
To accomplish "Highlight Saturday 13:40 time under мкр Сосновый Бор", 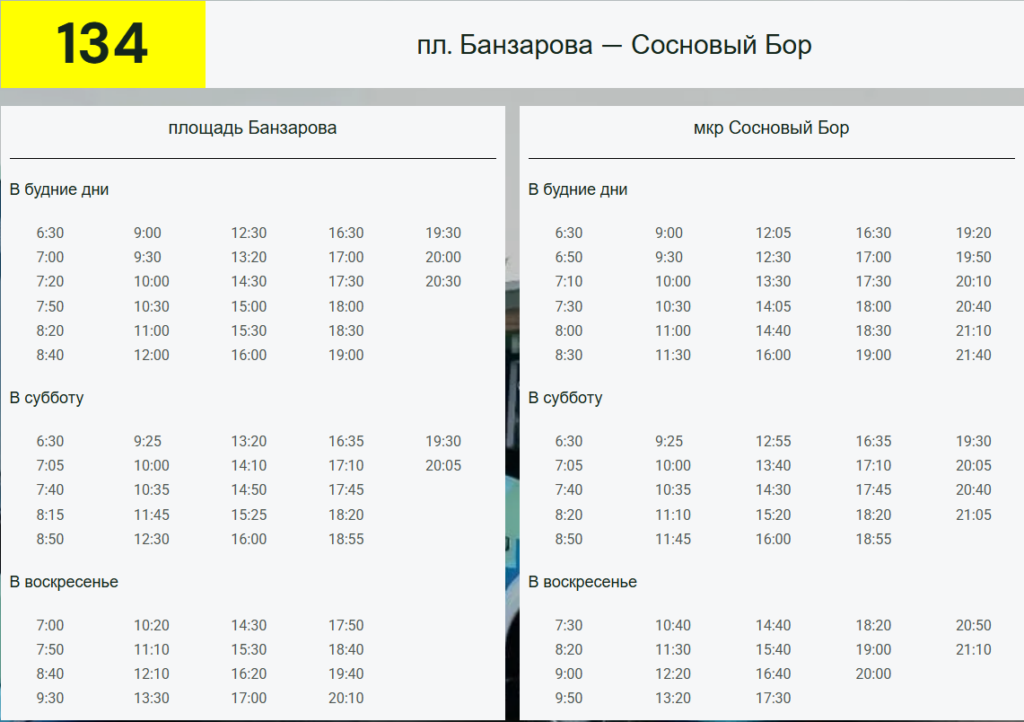I will (773, 465).
